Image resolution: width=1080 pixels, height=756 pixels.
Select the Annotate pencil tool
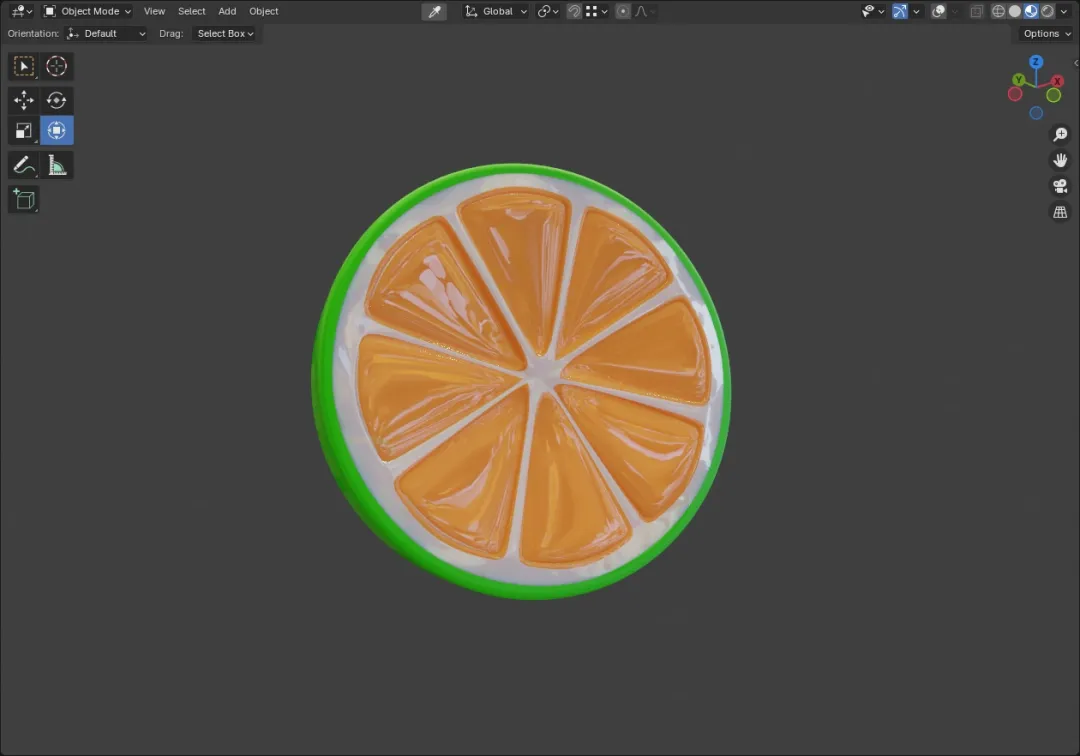coord(23,165)
